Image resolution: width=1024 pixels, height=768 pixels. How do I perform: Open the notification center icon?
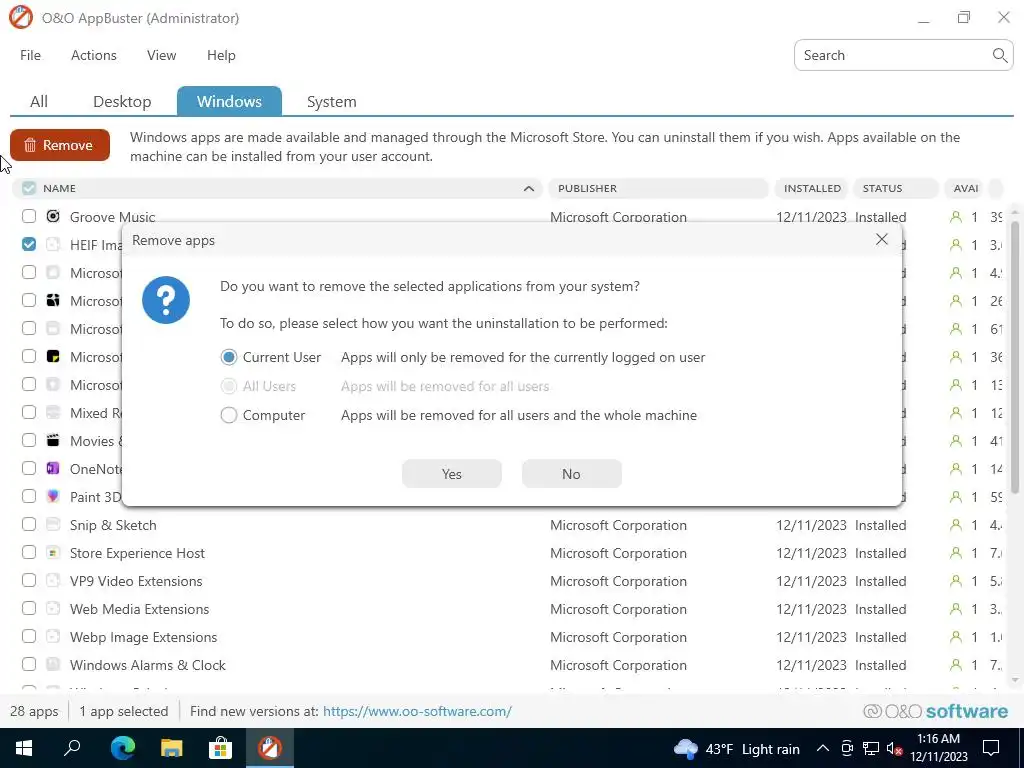click(x=991, y=748)
